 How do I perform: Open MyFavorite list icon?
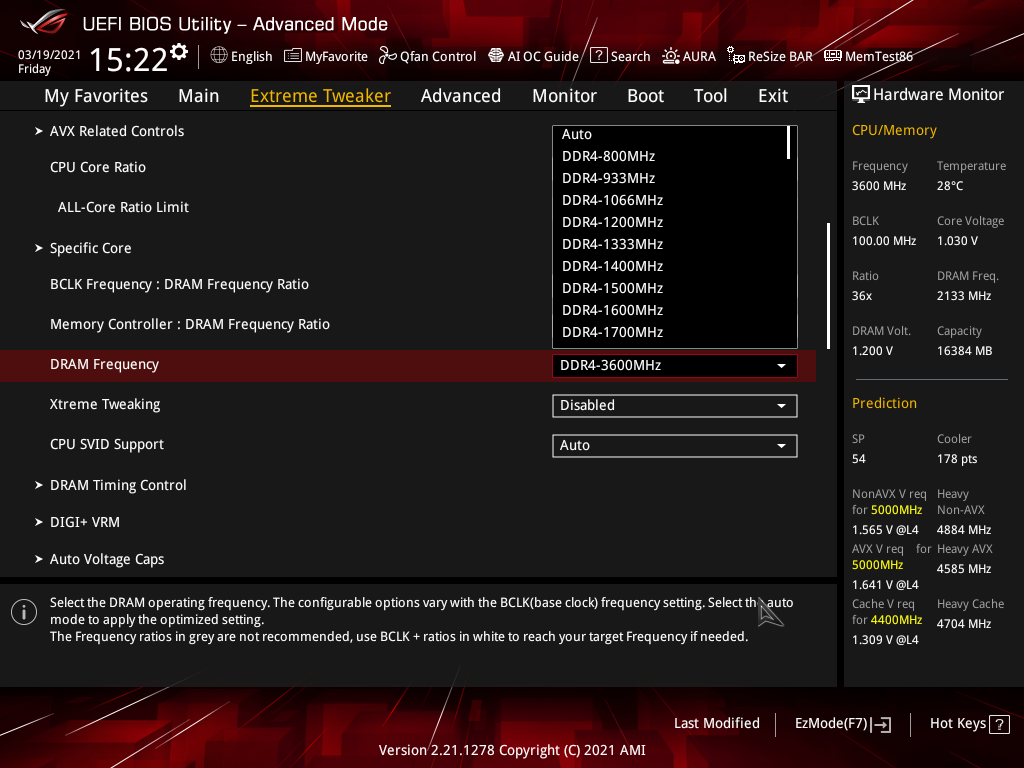[x=293, y=56]
